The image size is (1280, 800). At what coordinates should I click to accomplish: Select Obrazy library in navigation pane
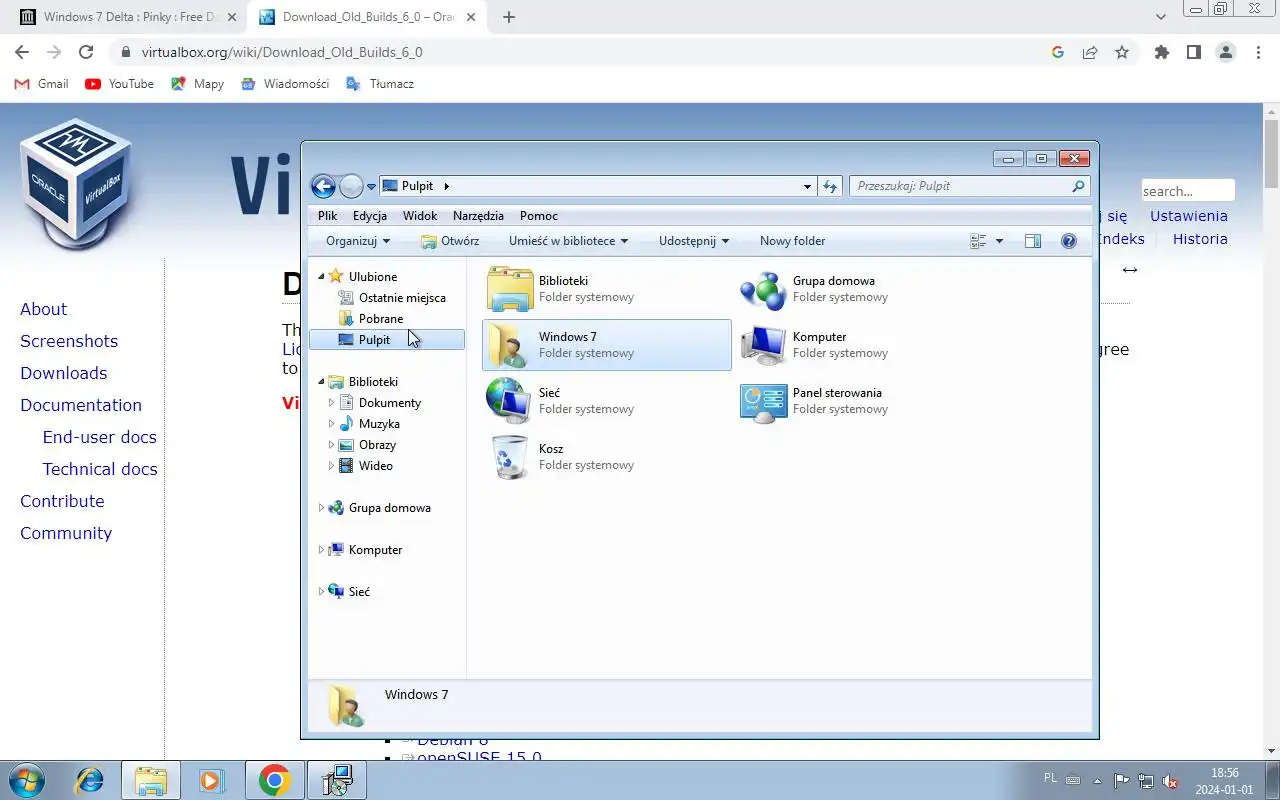[x=377, y=445]
